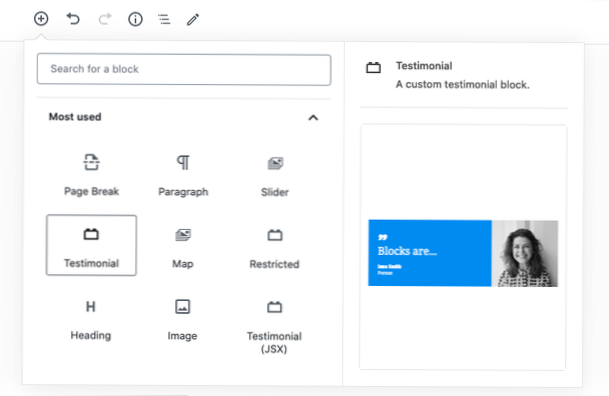
Task: Click 'A custom testimonial block.' description
Action: 463,85
